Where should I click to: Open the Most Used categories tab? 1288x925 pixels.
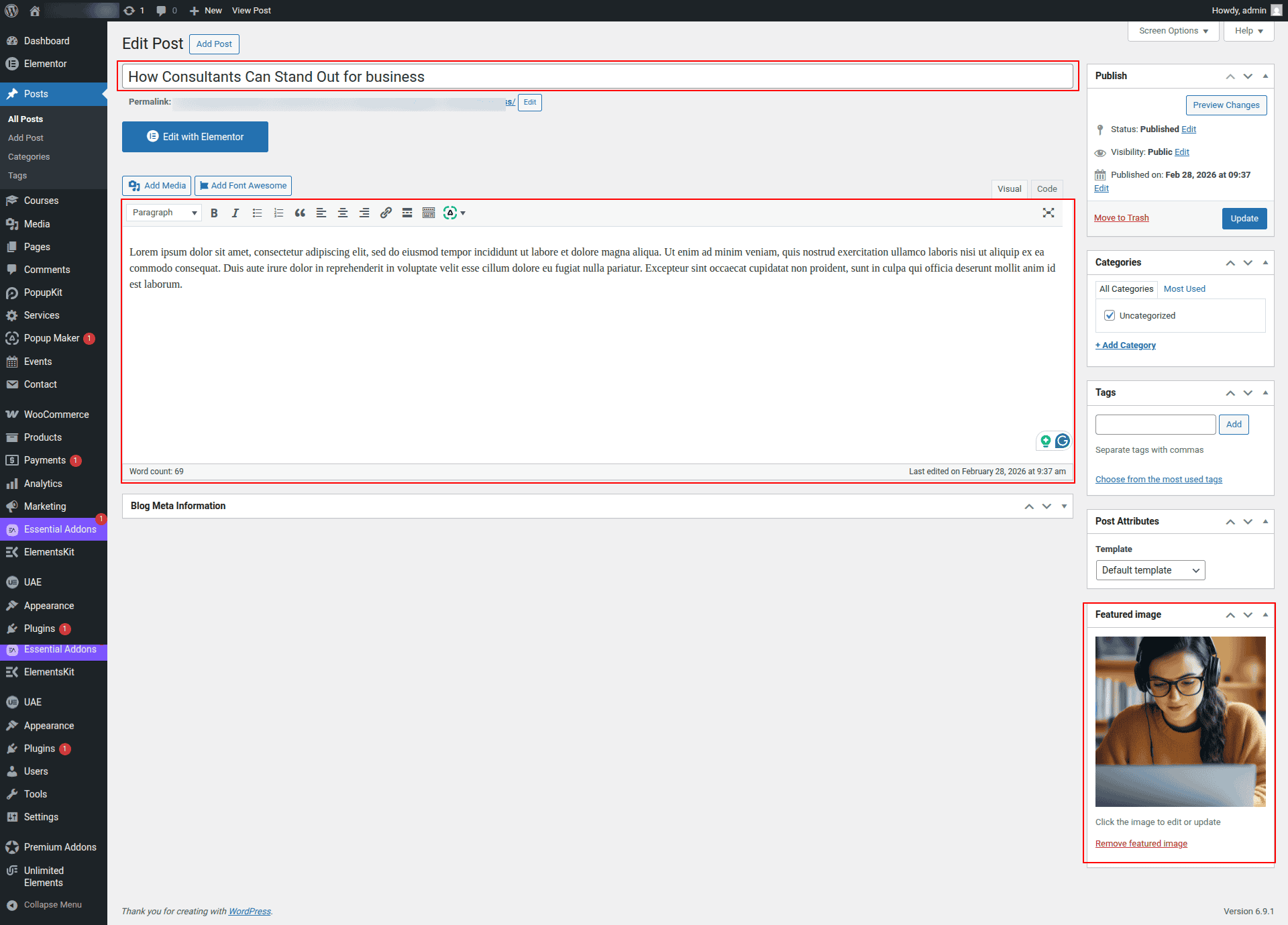click(x=1184, y=288)
